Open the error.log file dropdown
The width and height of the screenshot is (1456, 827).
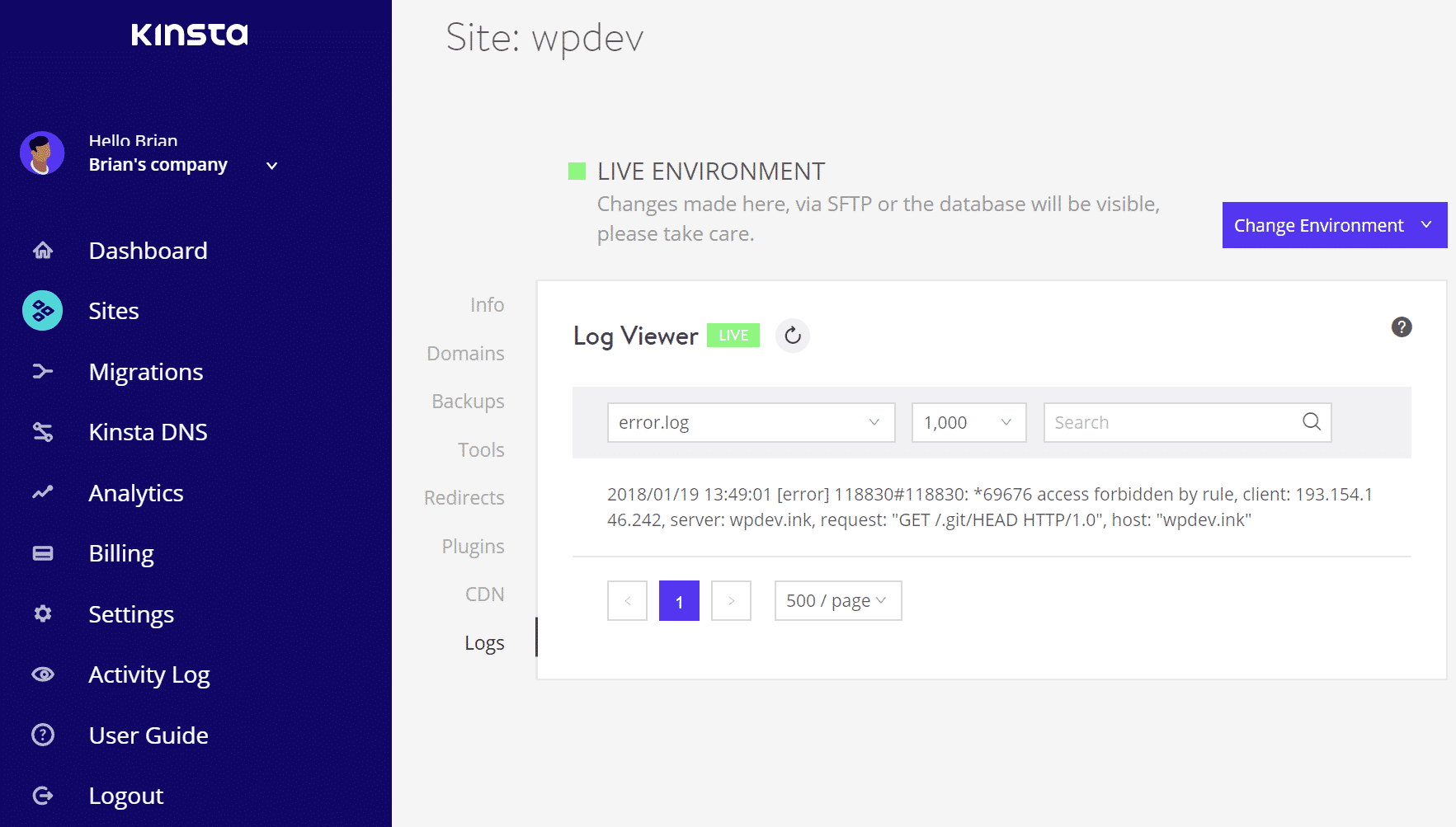tap(752, 422)
